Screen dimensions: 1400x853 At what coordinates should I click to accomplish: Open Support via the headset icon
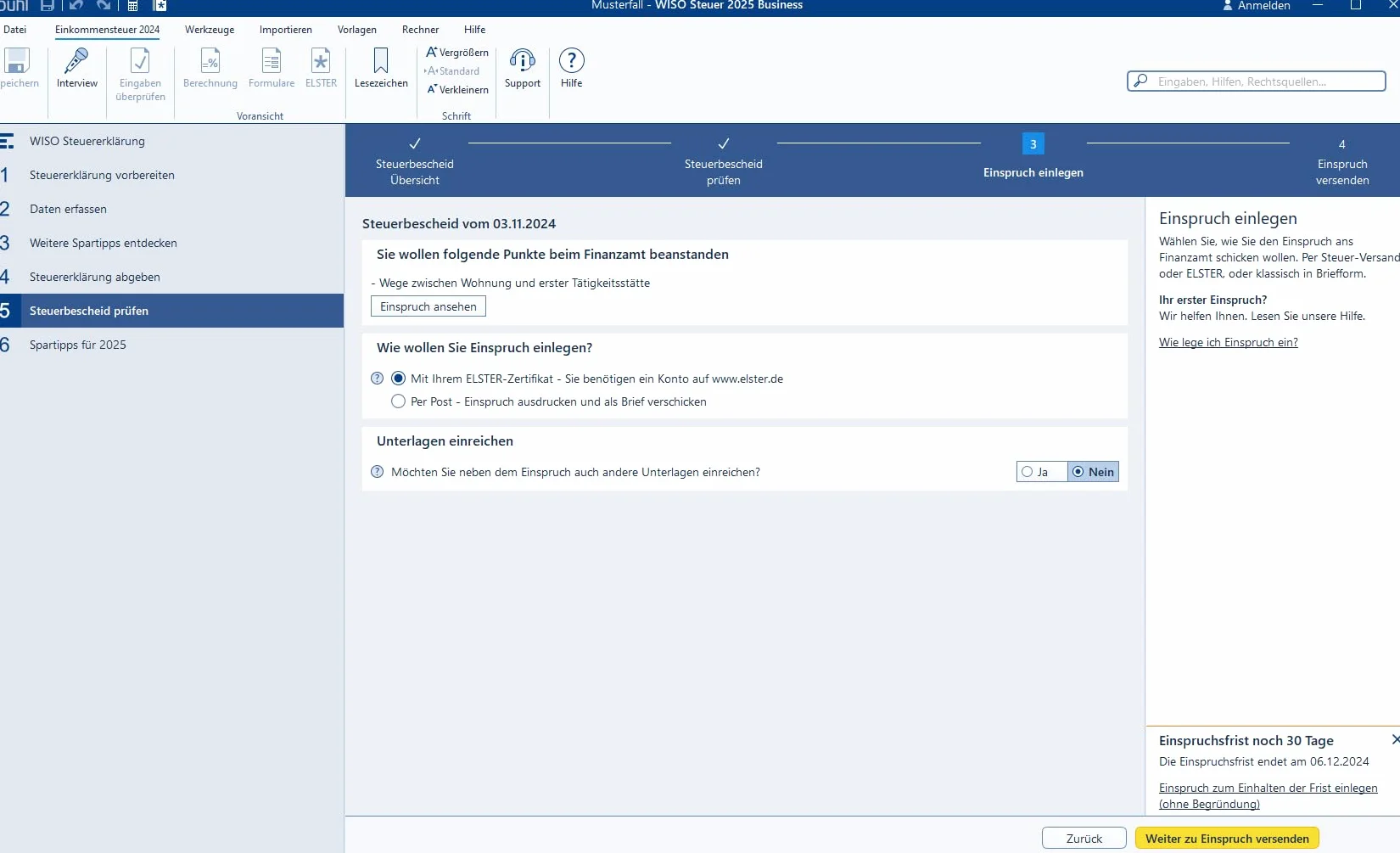pos(523,61)
